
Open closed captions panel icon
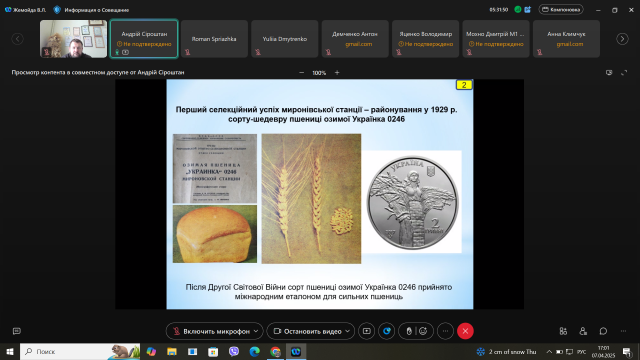17,331
